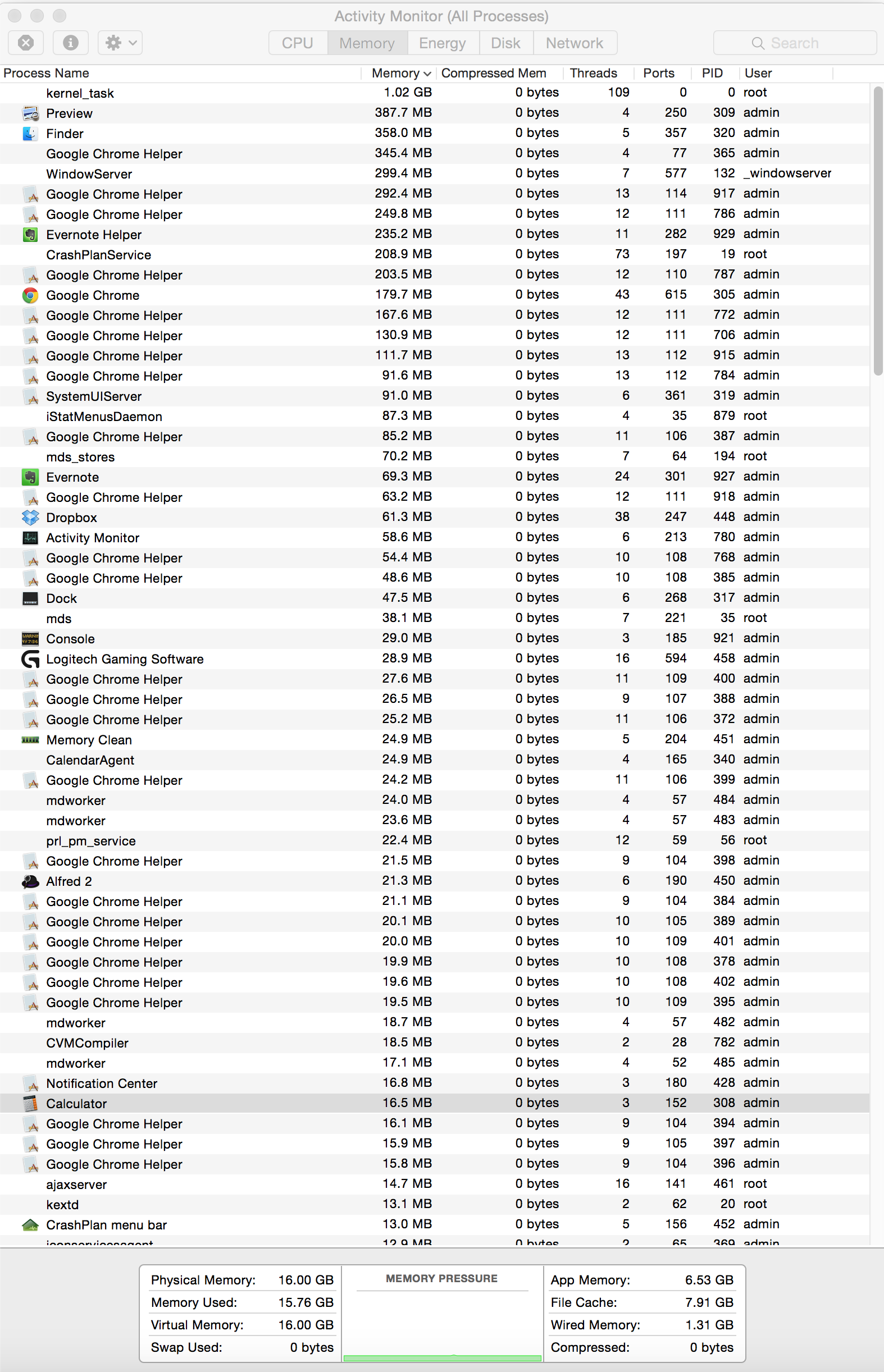Click the Finder app icon

(30, 134)
